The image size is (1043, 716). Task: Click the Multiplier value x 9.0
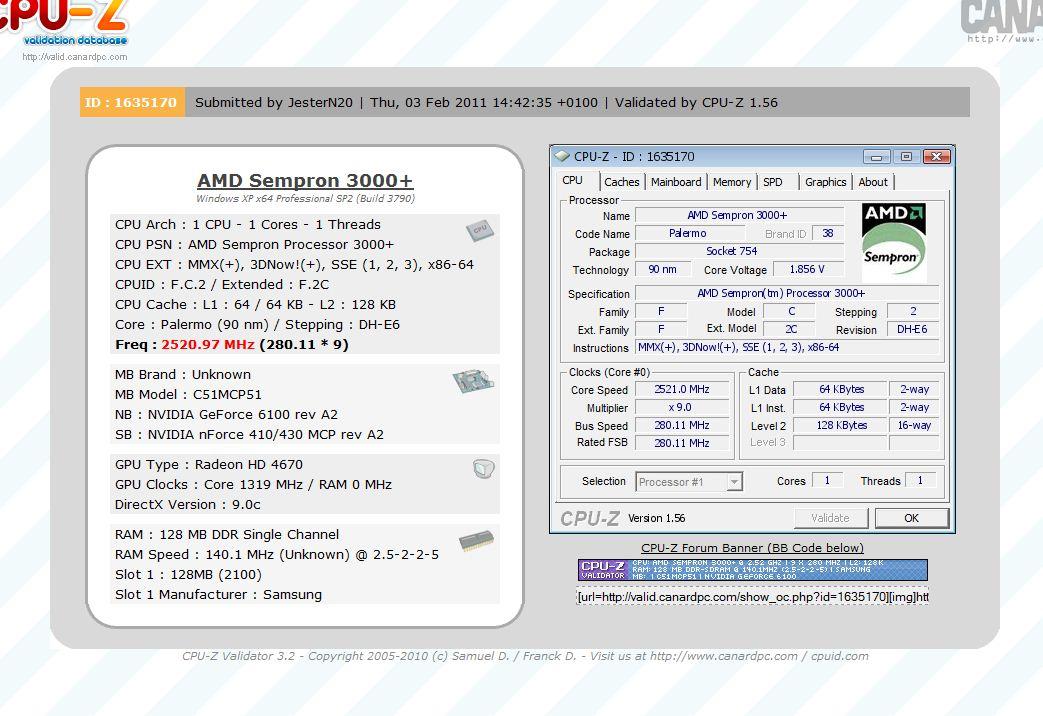click(682, 407)
